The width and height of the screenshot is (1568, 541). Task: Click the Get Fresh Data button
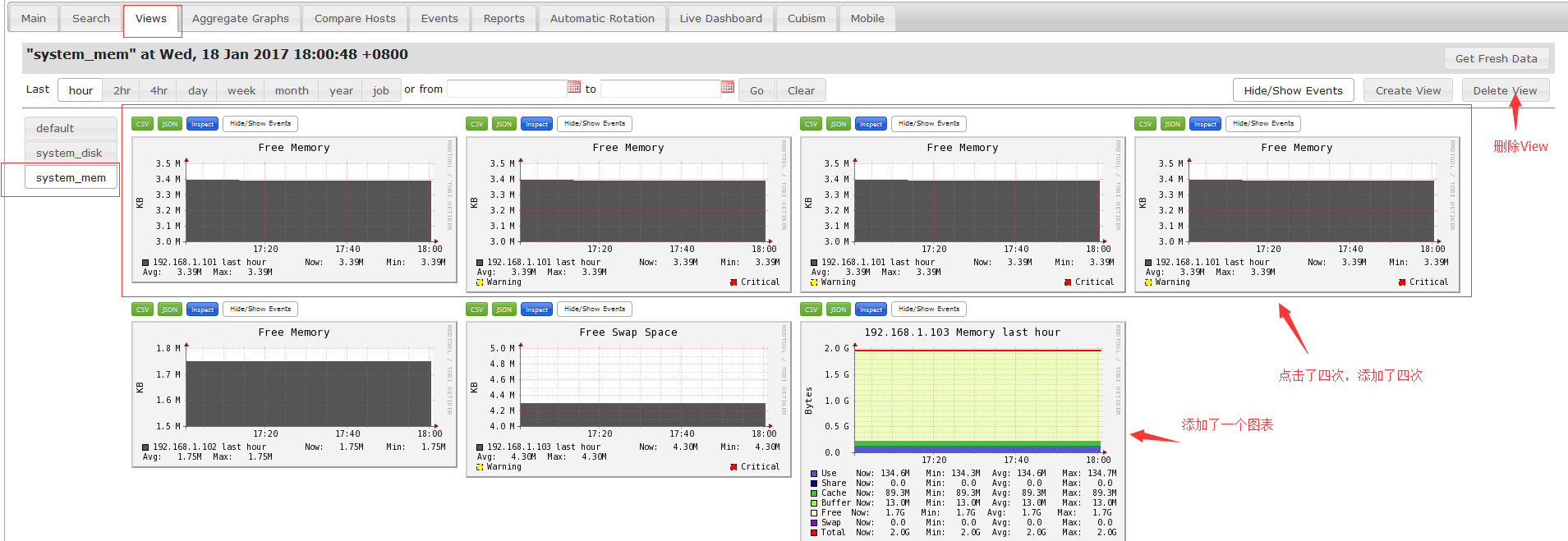[x=1496, y=58]
